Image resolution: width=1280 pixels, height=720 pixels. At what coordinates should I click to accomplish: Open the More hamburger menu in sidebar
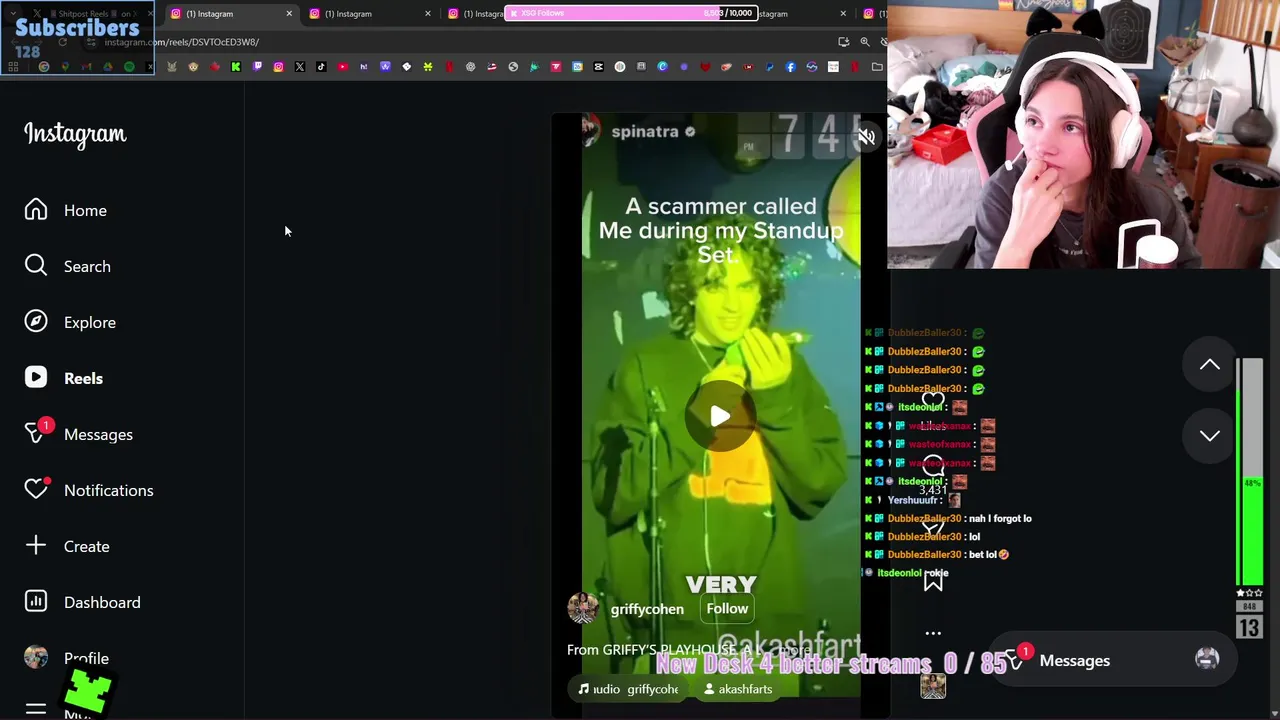[x=36, y=709]
